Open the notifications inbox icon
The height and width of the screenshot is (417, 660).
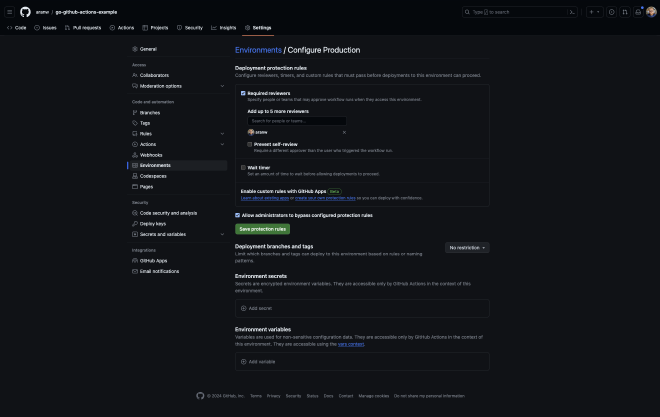coord(638,12)
